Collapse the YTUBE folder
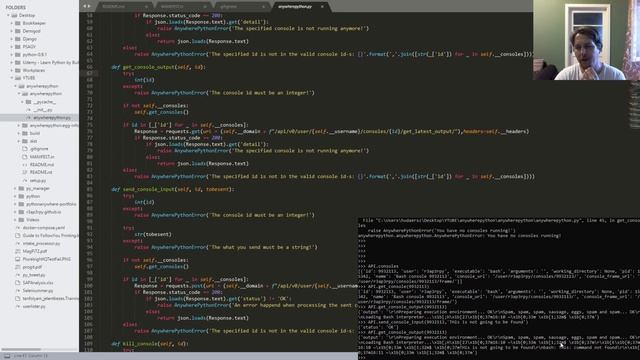The height and width of the screenshot is (360, 640). (12, 78)
